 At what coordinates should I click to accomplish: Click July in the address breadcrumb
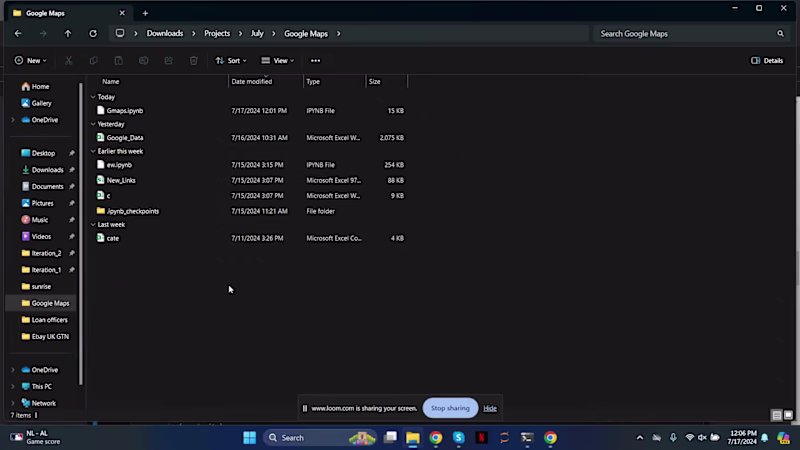[x=257, y=34]
